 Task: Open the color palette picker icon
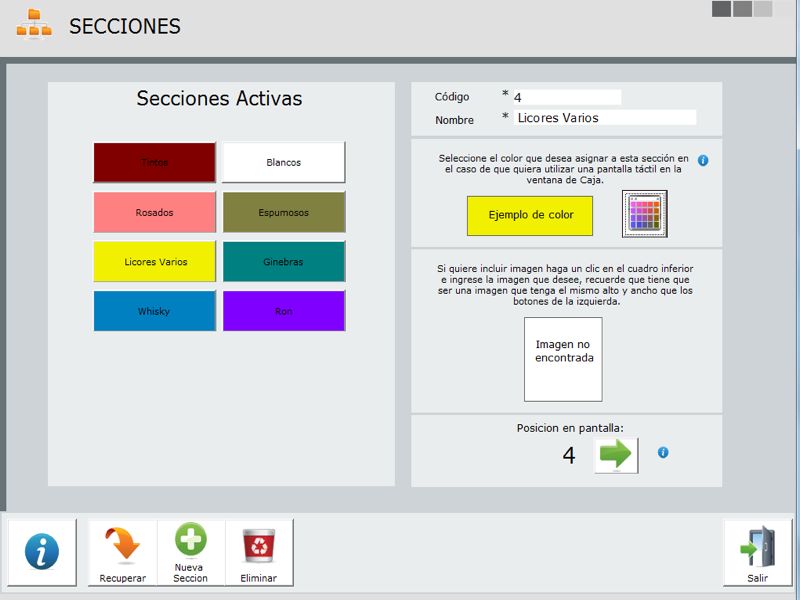[x=644, y=214]
